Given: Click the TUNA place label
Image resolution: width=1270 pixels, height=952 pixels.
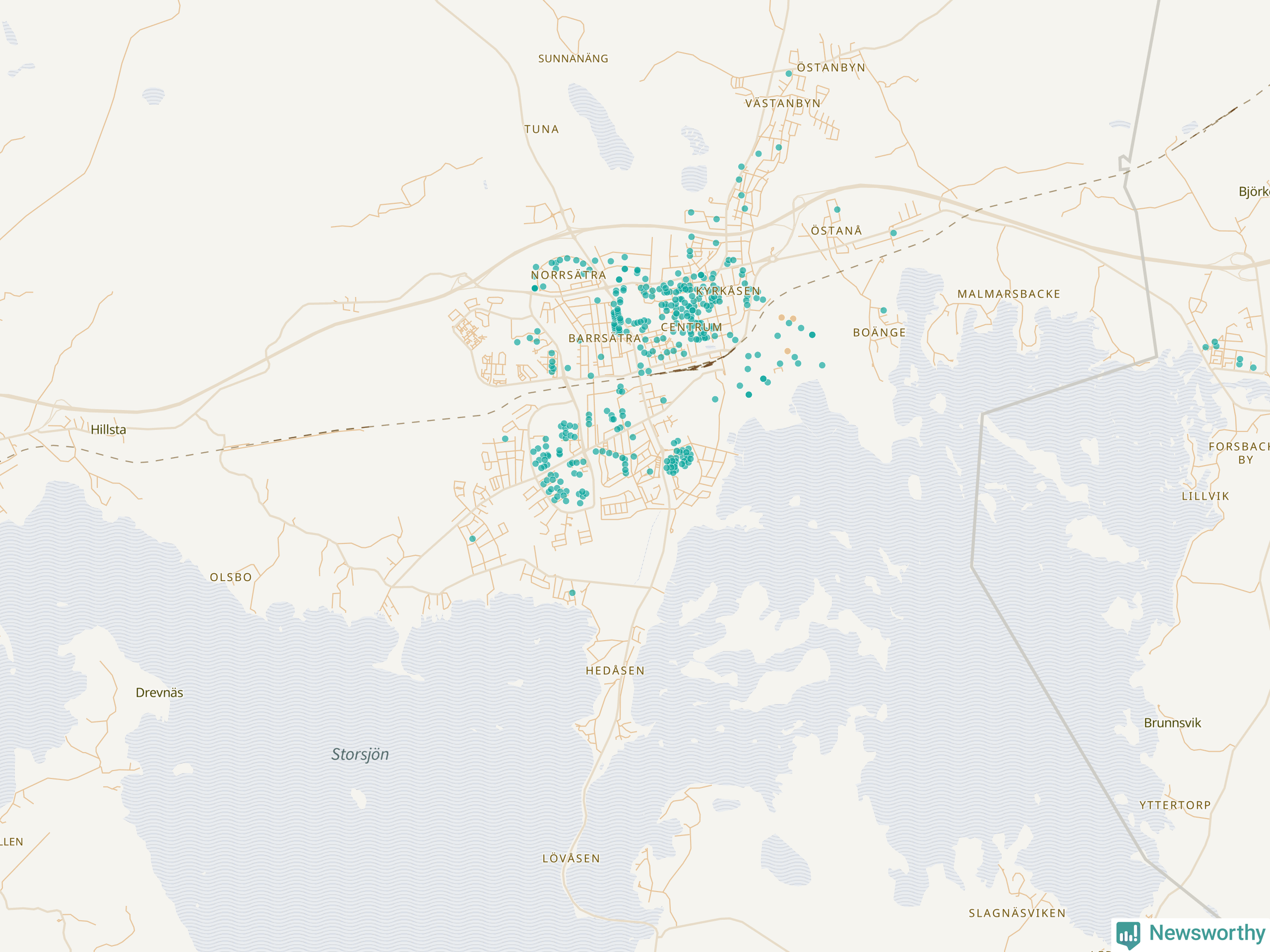Looking at the screenshot, I should (541, 129).
